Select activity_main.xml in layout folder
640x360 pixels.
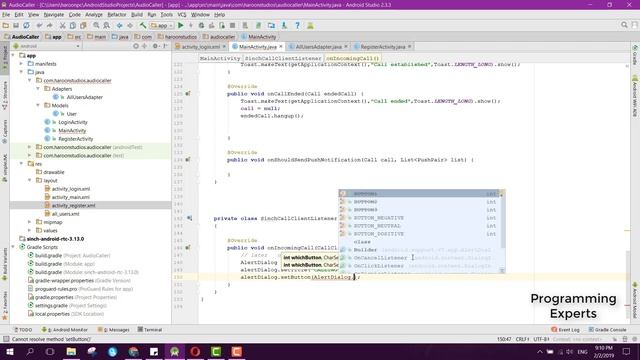pyautogui.click(x=71, y=197)
